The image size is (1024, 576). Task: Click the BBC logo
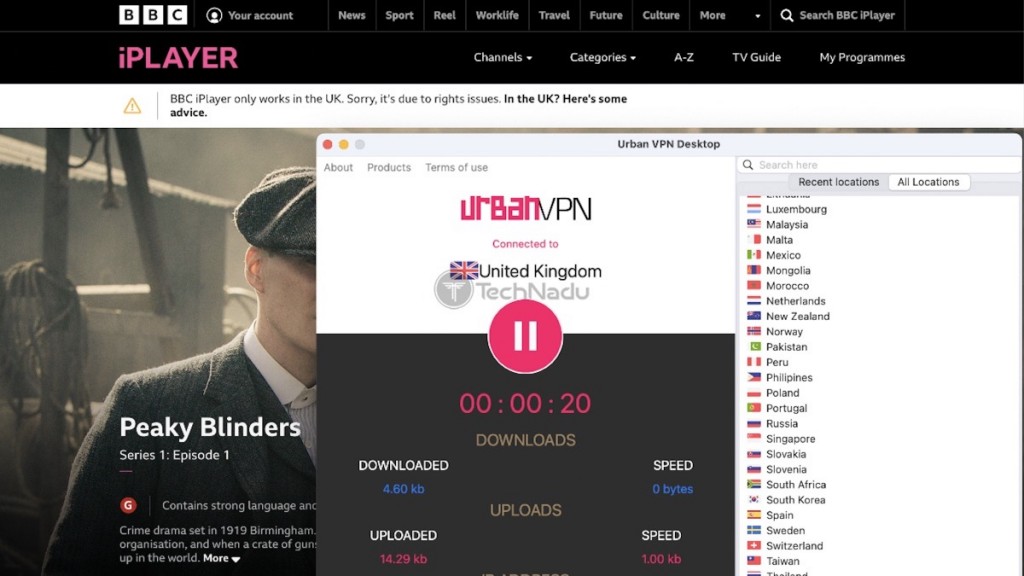153,15
